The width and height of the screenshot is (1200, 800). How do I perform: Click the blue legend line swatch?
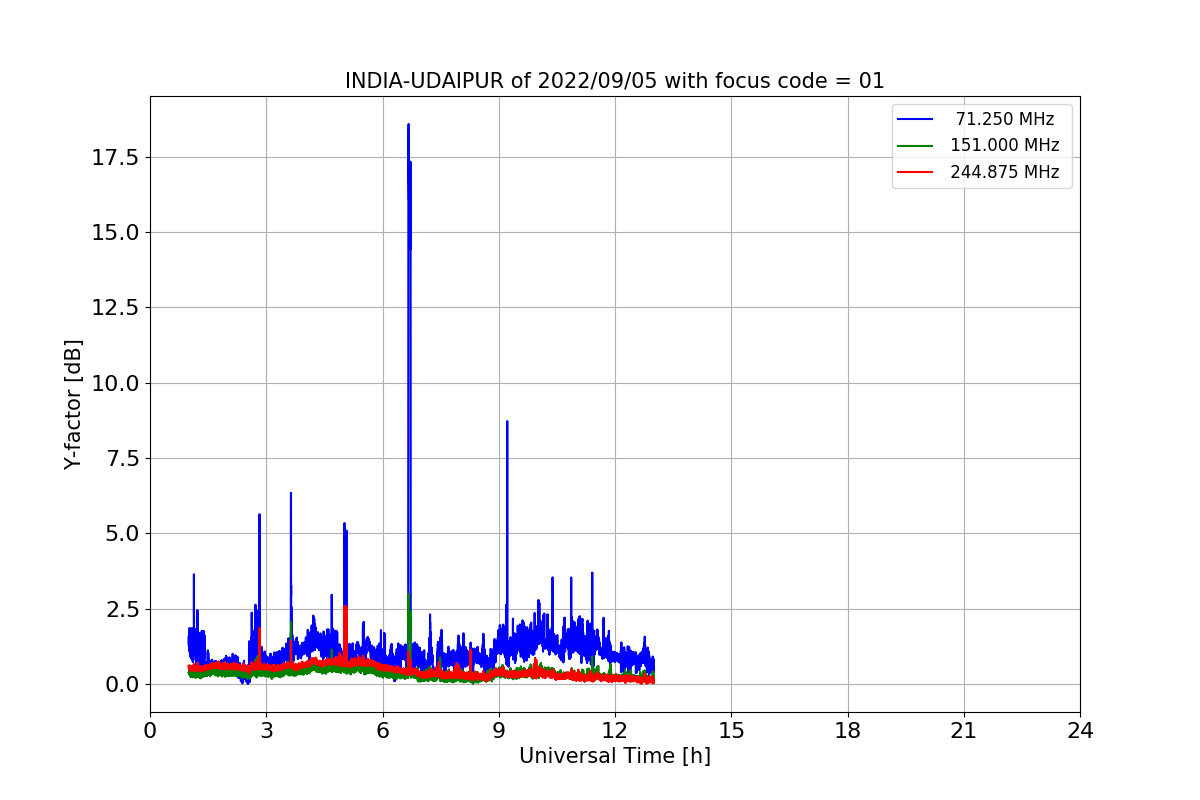click(x=915, y=119)
